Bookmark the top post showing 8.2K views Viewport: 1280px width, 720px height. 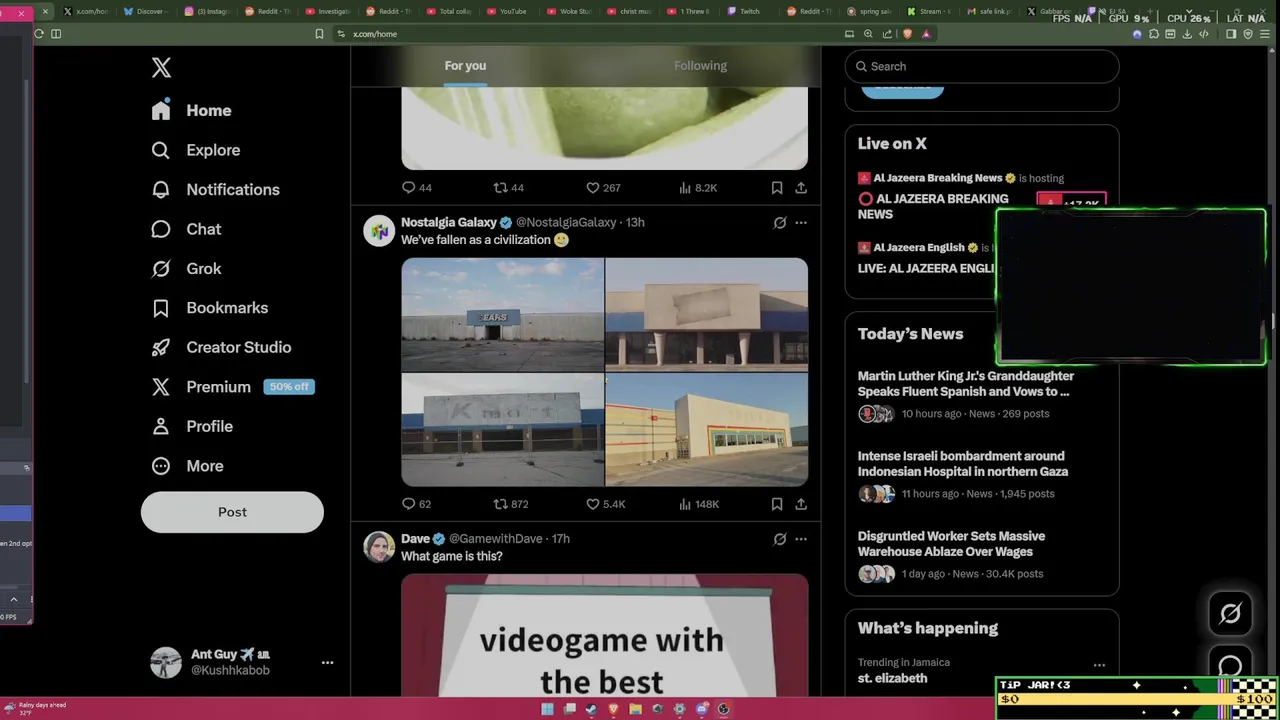click(777, 188)
